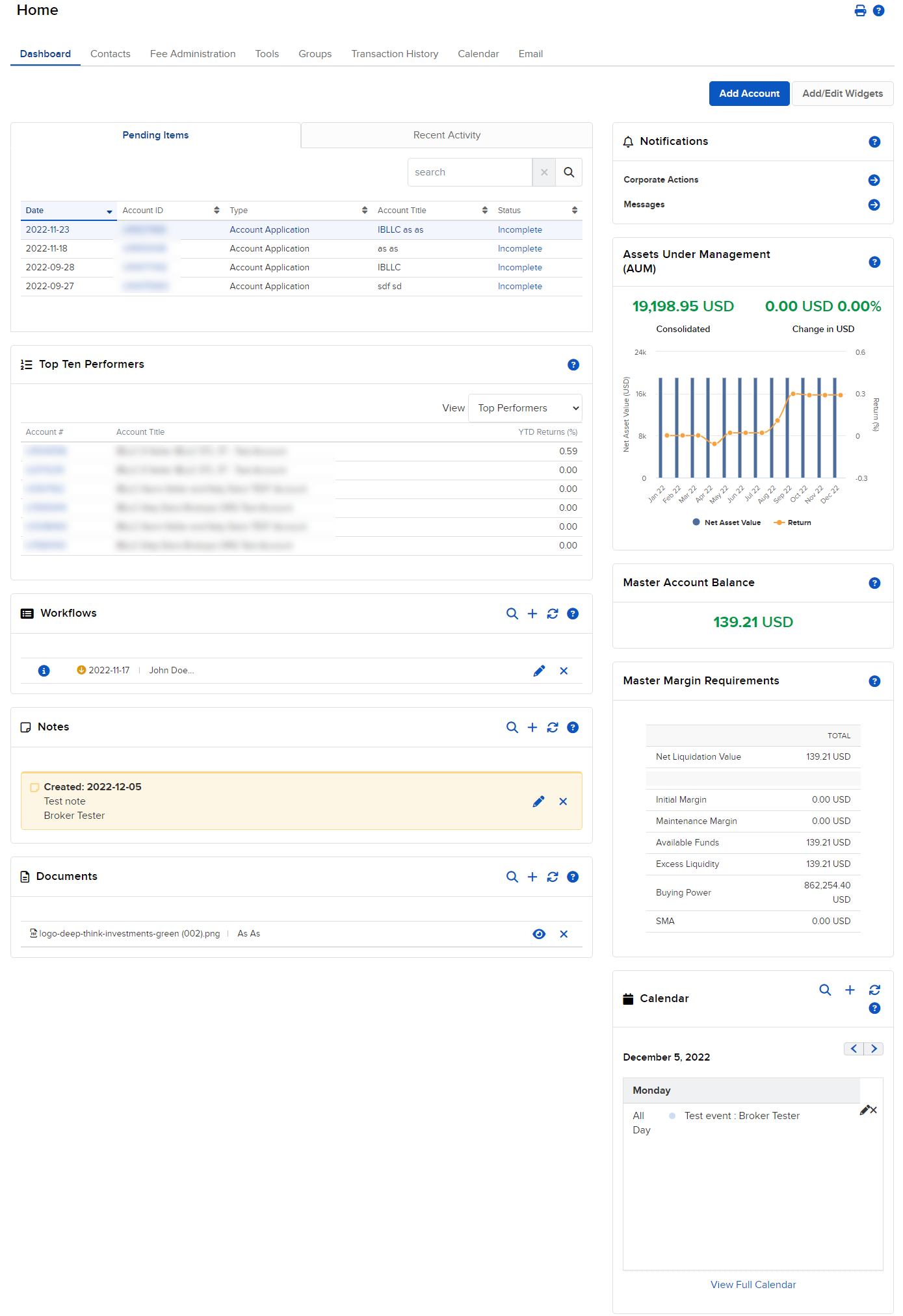Image resolution: width=903 pixels, height=1316 pixels.
Task: Open the Top Performers view dropdown
Action: click(525, 408)
